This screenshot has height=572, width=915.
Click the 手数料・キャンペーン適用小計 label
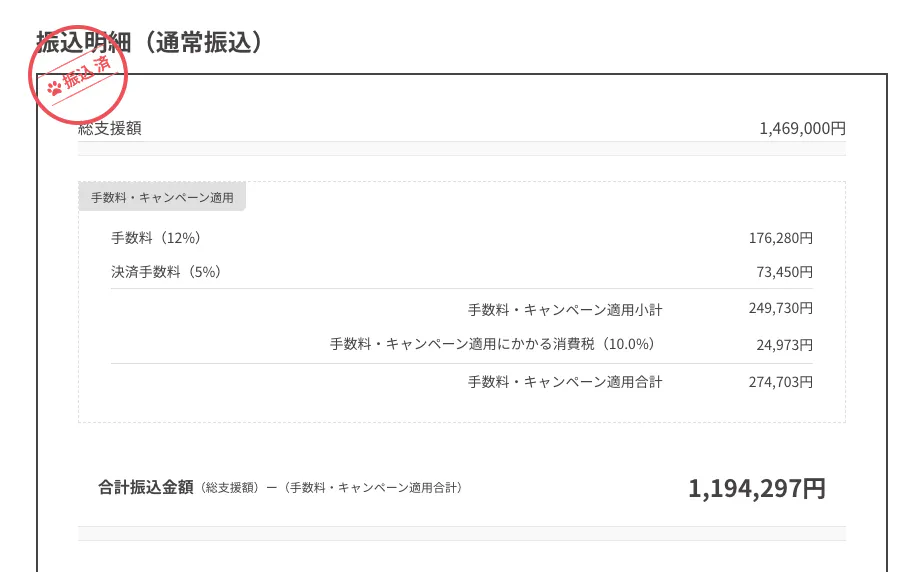click(565, 310)
